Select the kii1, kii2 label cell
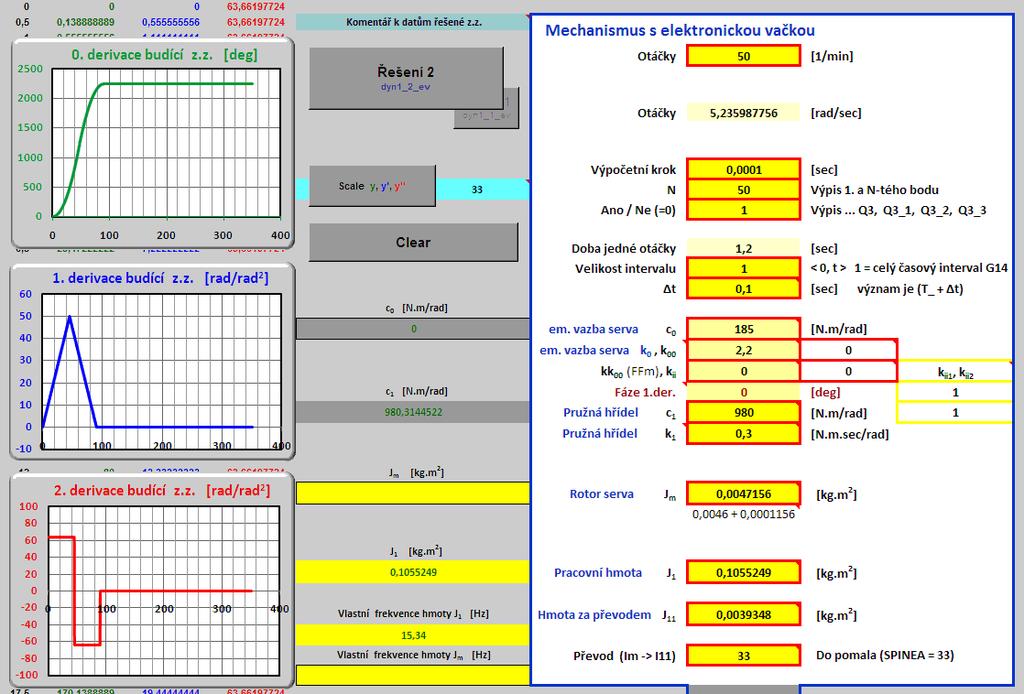The image size is (1024, 694). click(x=955, y=373)
